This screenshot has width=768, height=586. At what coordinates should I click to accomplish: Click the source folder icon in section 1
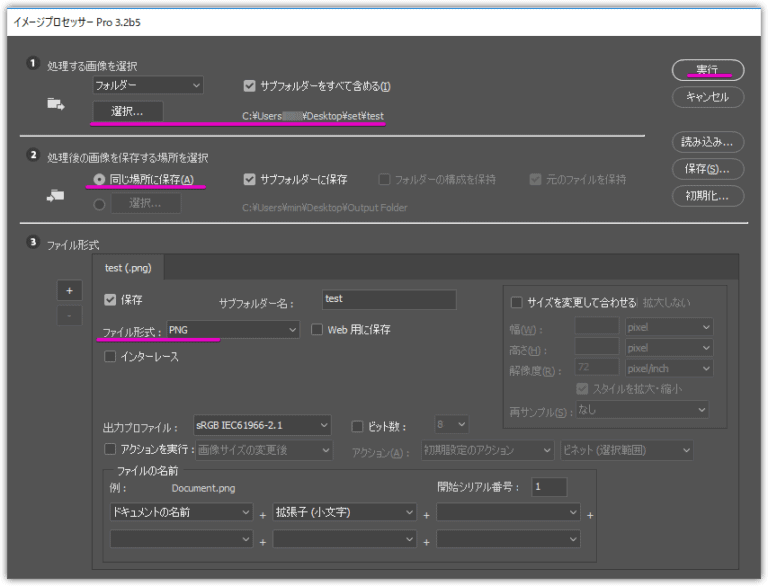(x=56, y=102)
